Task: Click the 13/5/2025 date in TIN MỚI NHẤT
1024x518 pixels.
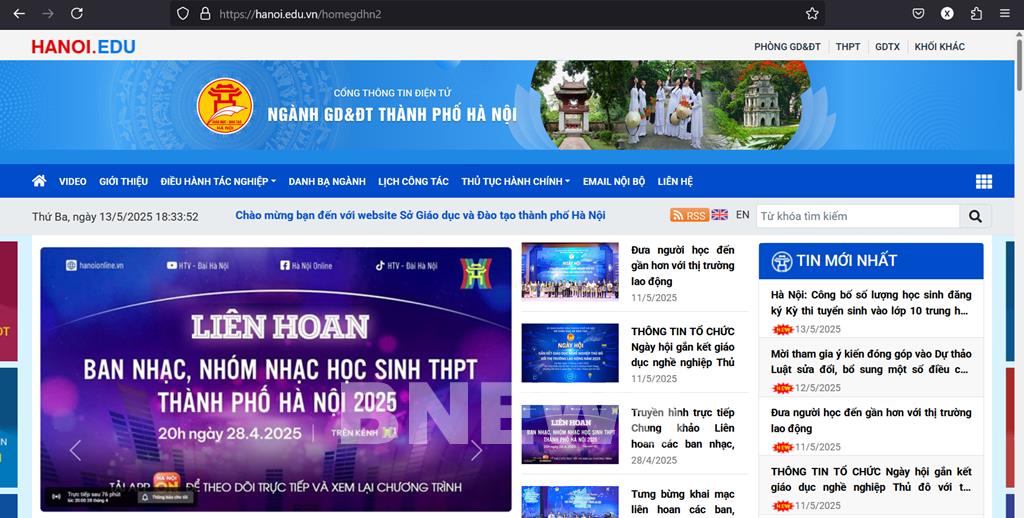Action: point(817,329)
